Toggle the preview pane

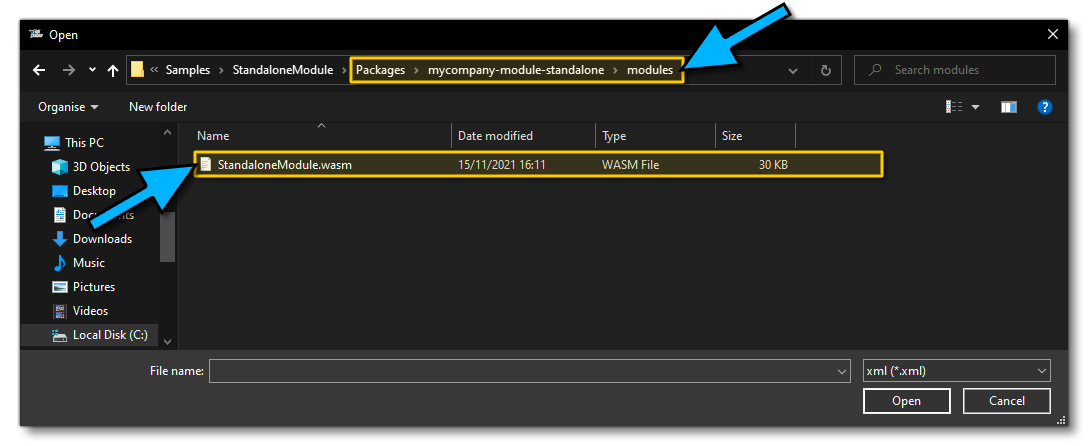[1009, 107]
